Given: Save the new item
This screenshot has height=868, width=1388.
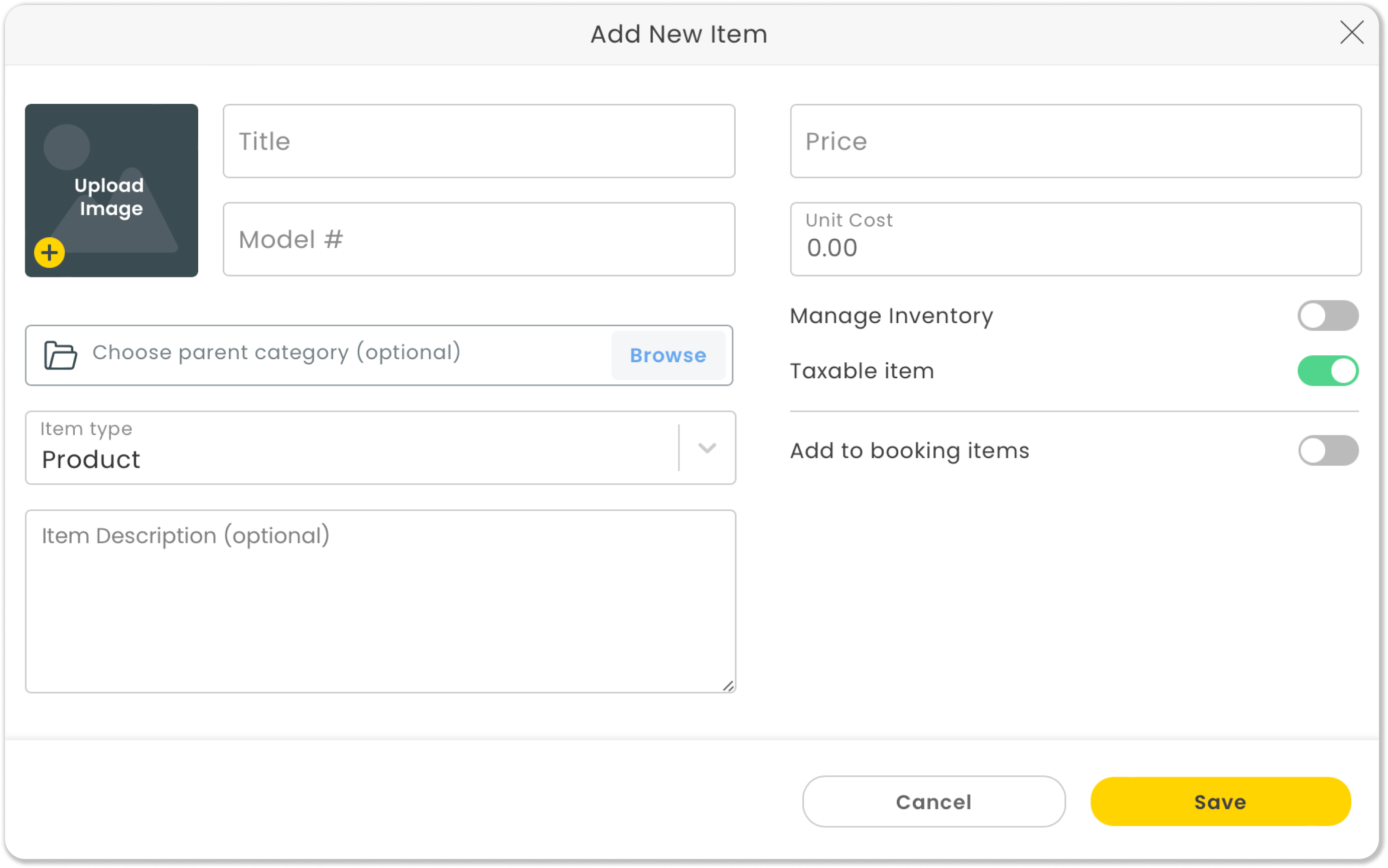Looking at the screenshot, I should coord(1220,801).
